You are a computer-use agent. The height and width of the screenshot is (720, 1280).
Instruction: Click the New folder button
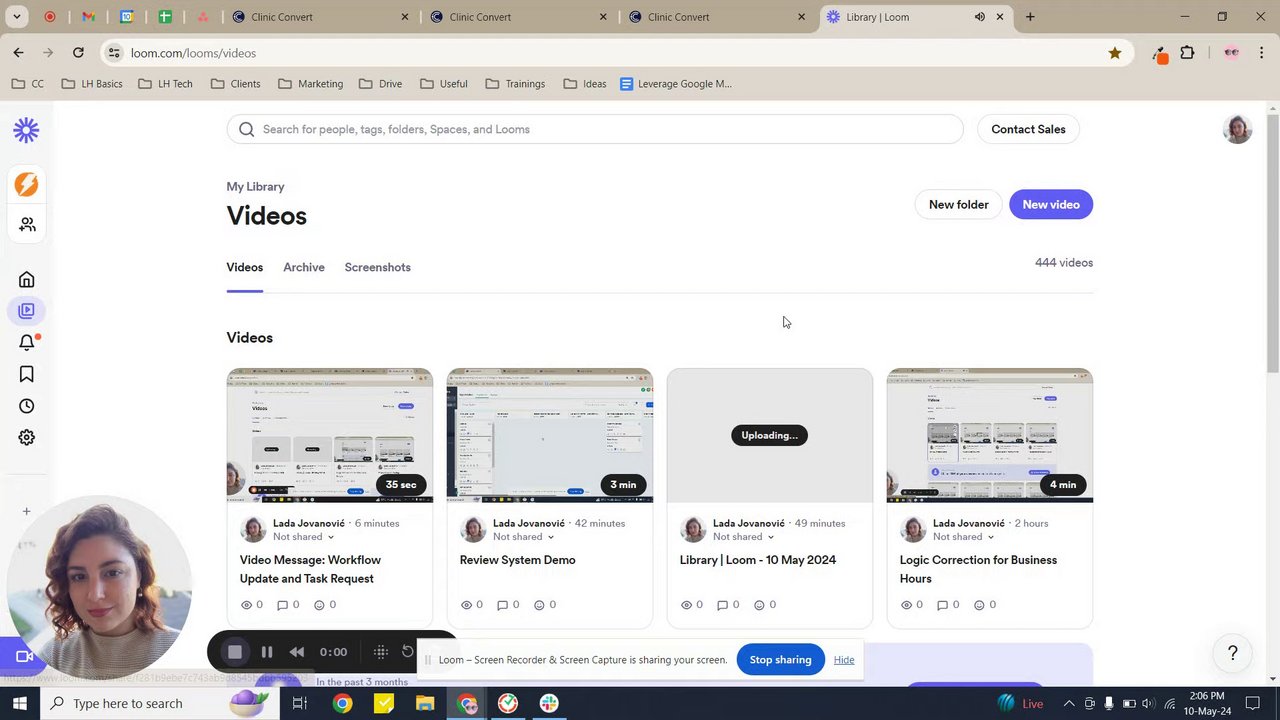tap(958, 204)
